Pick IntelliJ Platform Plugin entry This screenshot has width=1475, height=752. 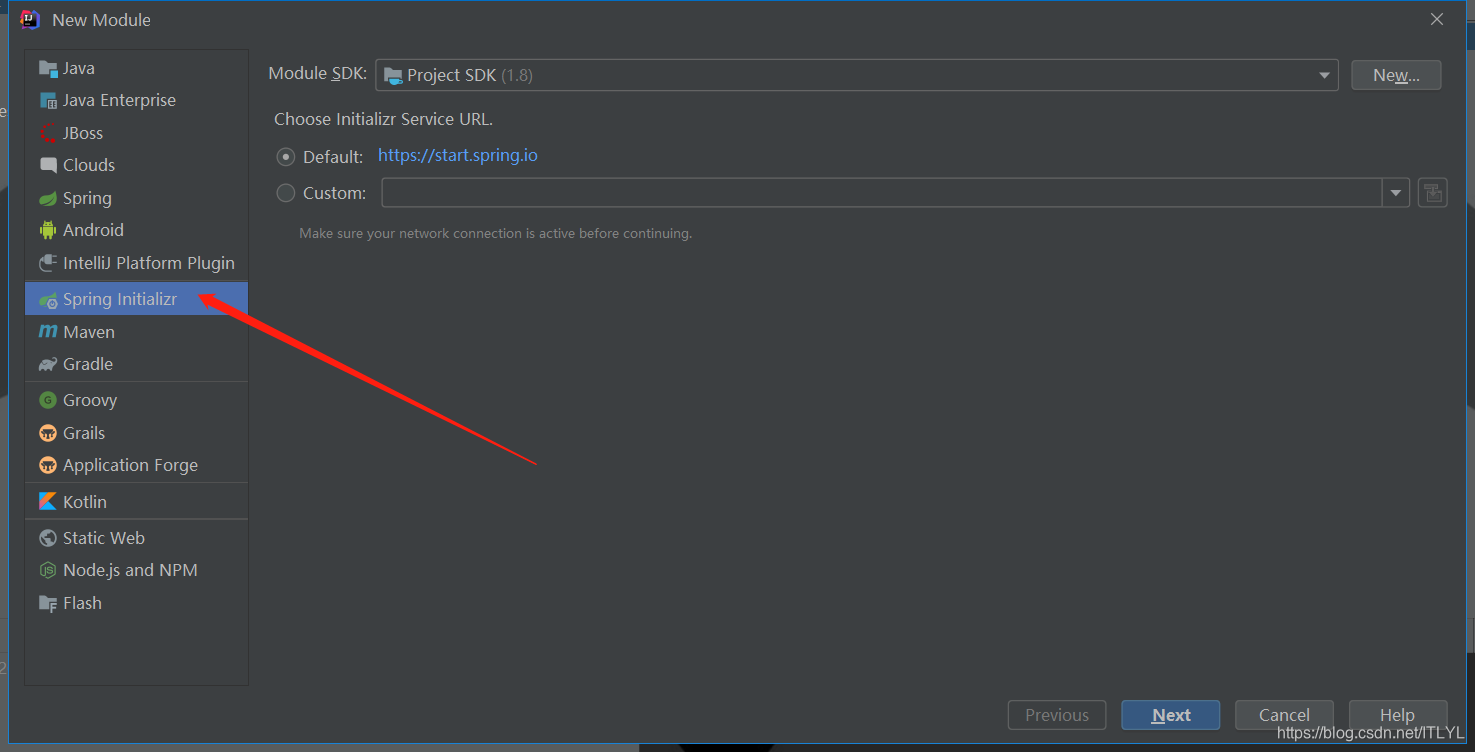tap(136, 263)
